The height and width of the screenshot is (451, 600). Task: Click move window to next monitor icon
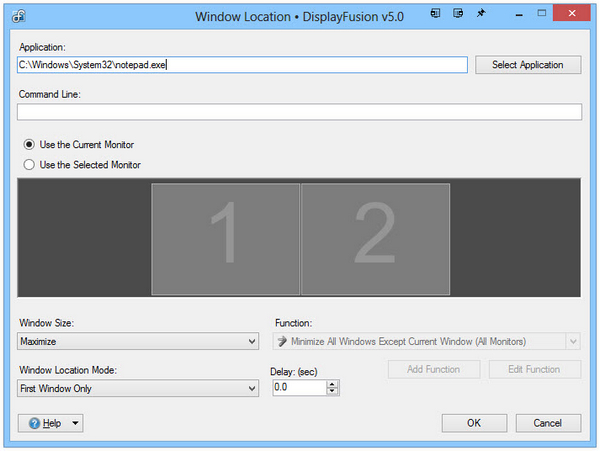[x=435, y=13]
